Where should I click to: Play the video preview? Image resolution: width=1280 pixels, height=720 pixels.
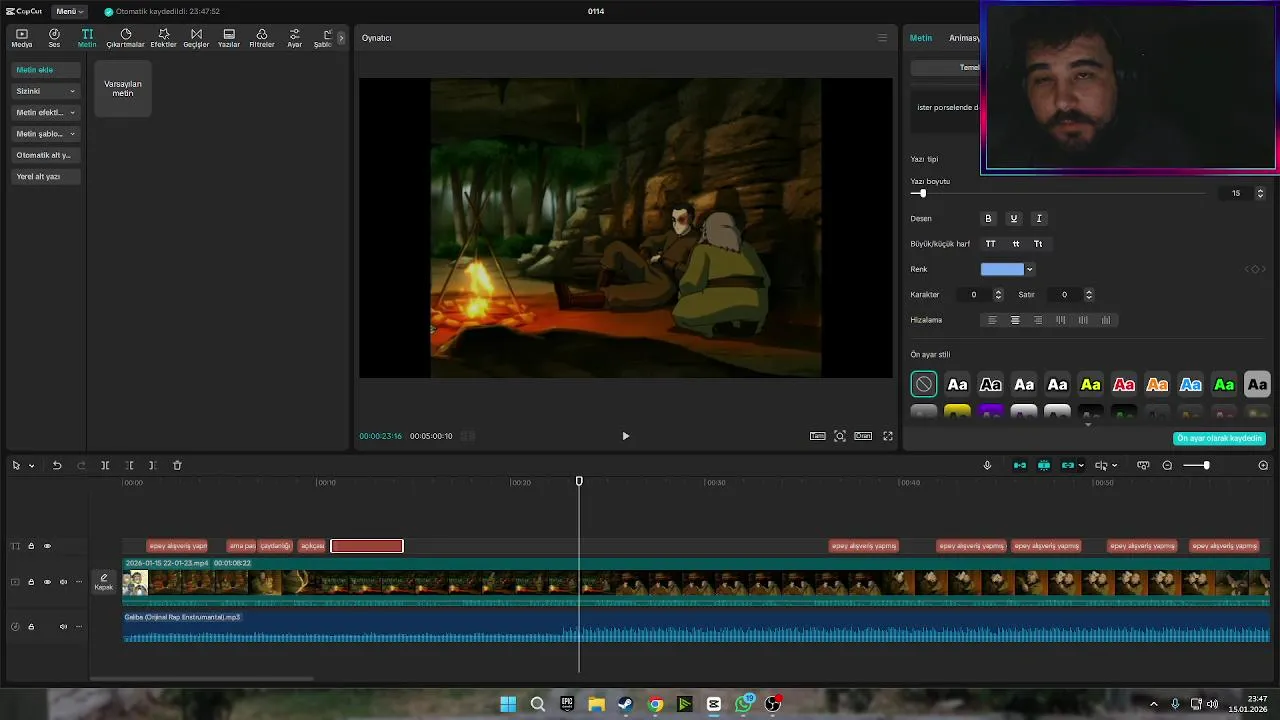[626, 436]
